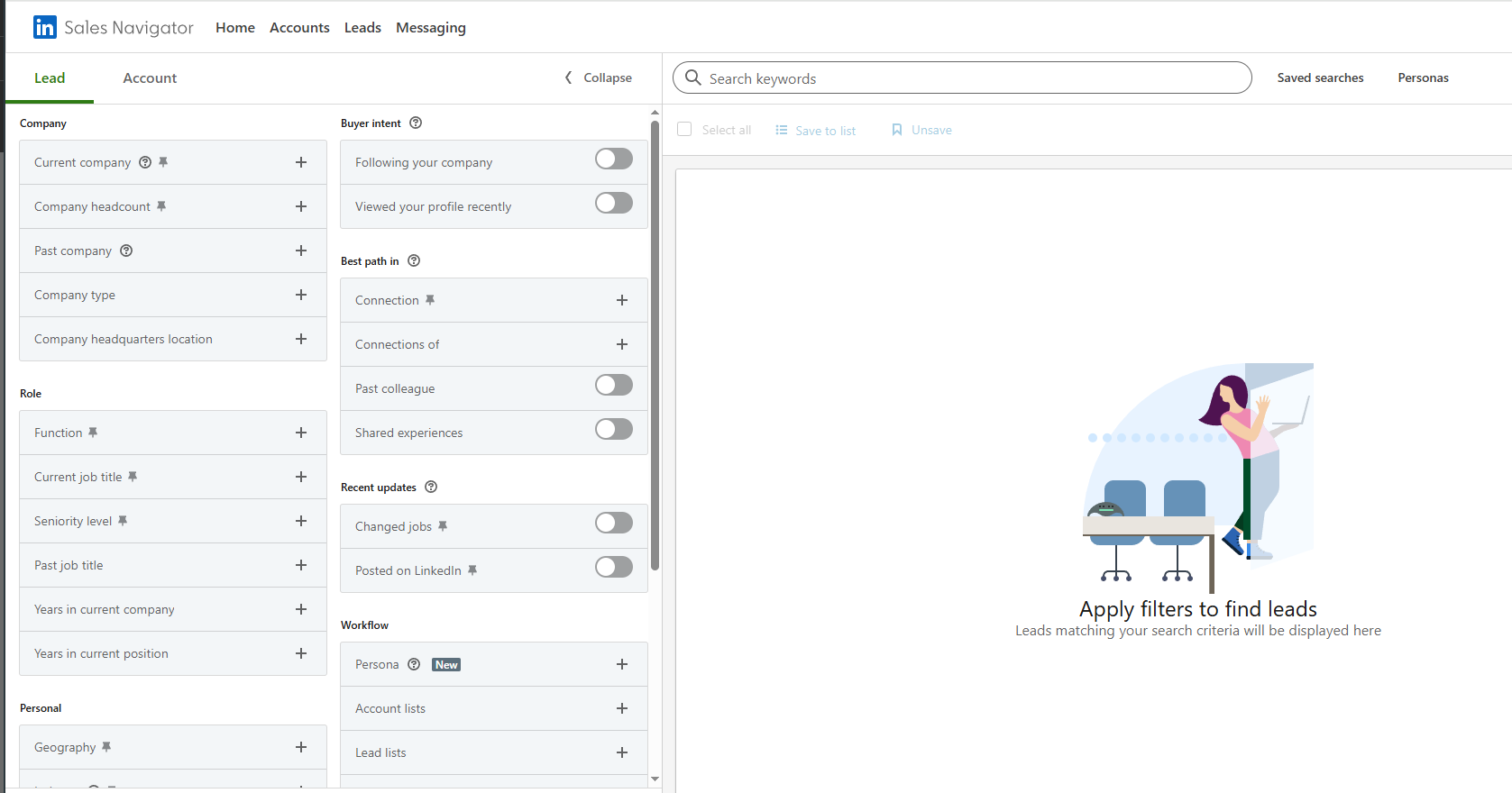This screenshot has width=1512, height=793.
Task: Go to Home in top navigation
Action: [235, 28]
